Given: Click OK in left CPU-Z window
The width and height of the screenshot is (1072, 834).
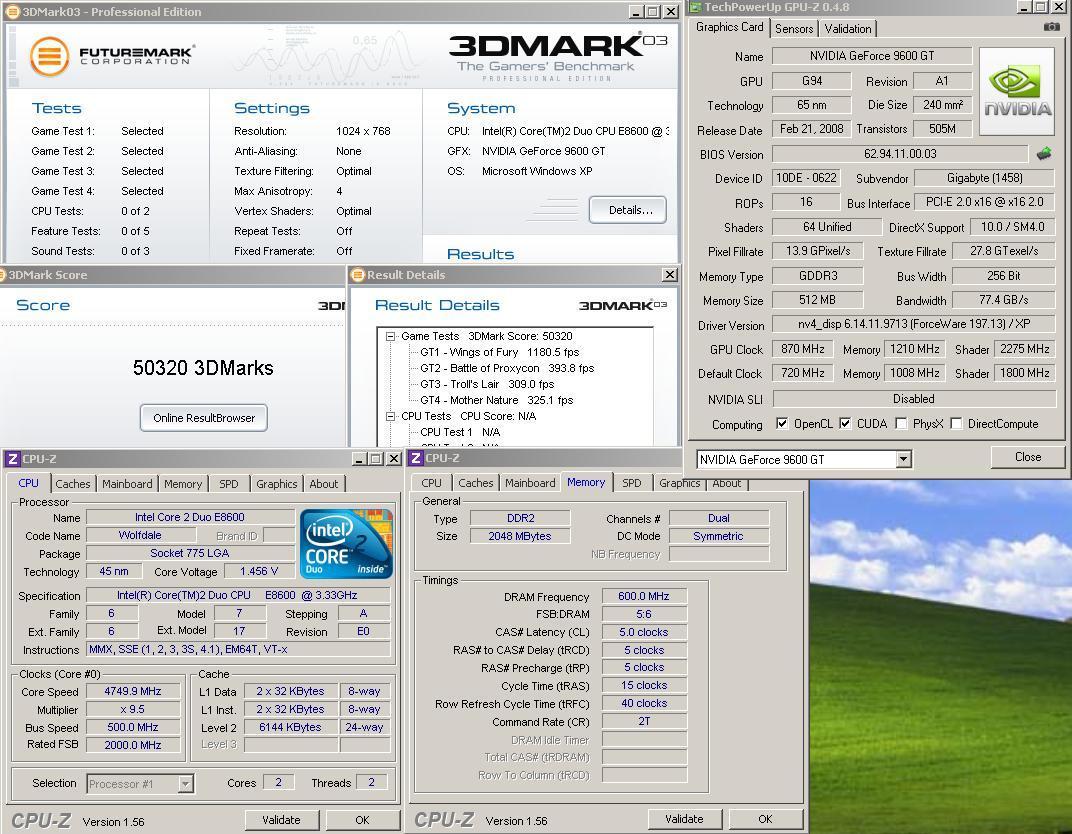Looking at the screenshot, I should (x=362, y=820).
